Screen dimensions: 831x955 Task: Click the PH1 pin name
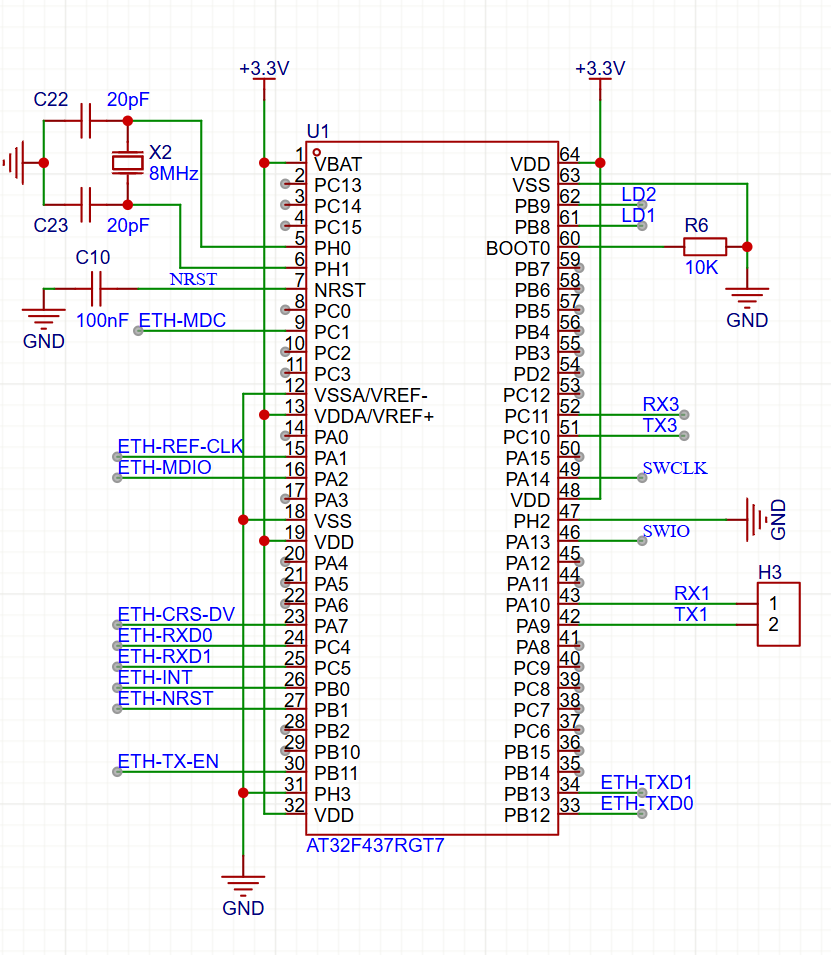(332, 269)
